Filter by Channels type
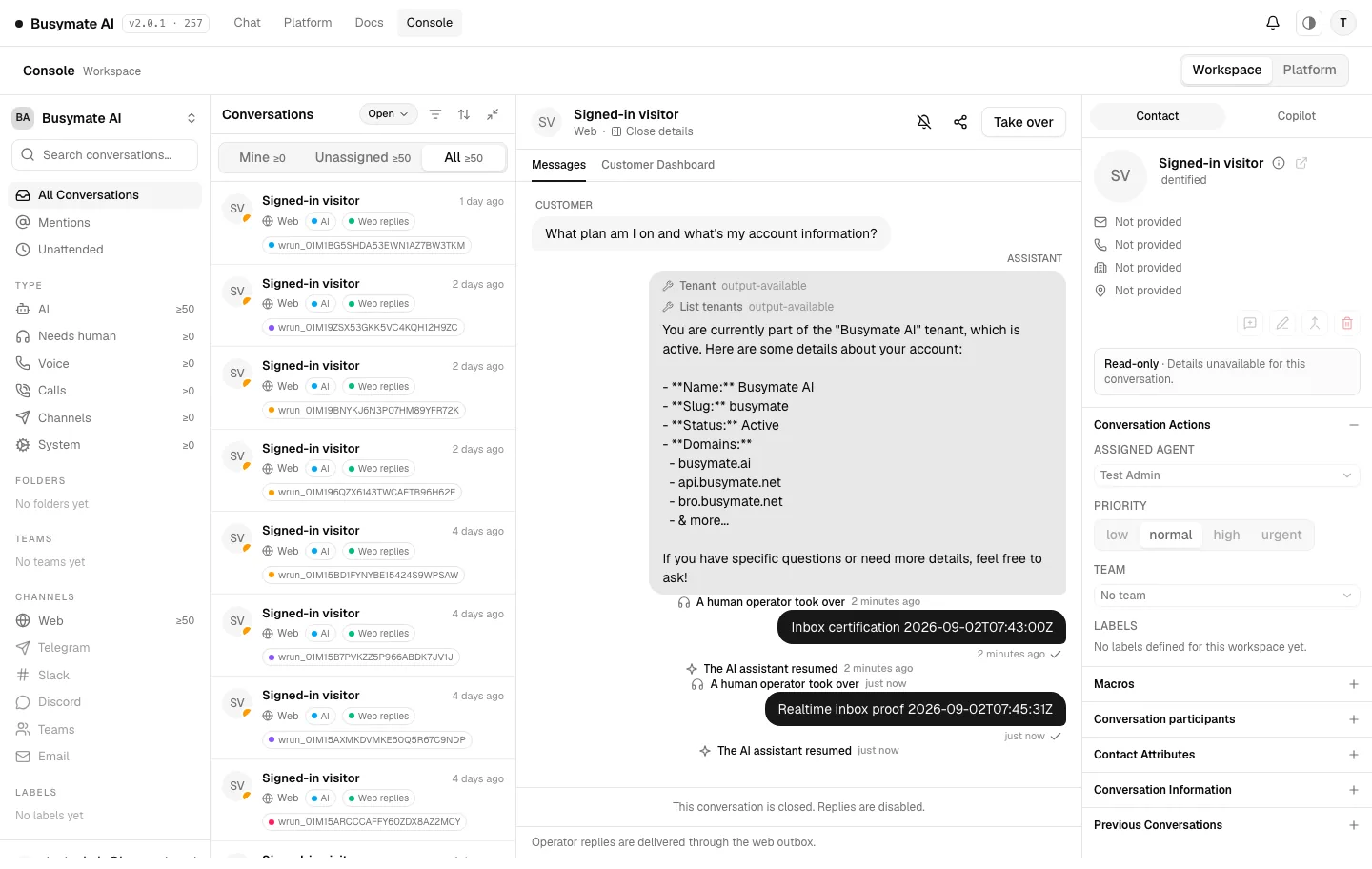The height and width of the screenshot is (869, 1372). (x=105, y=417)
